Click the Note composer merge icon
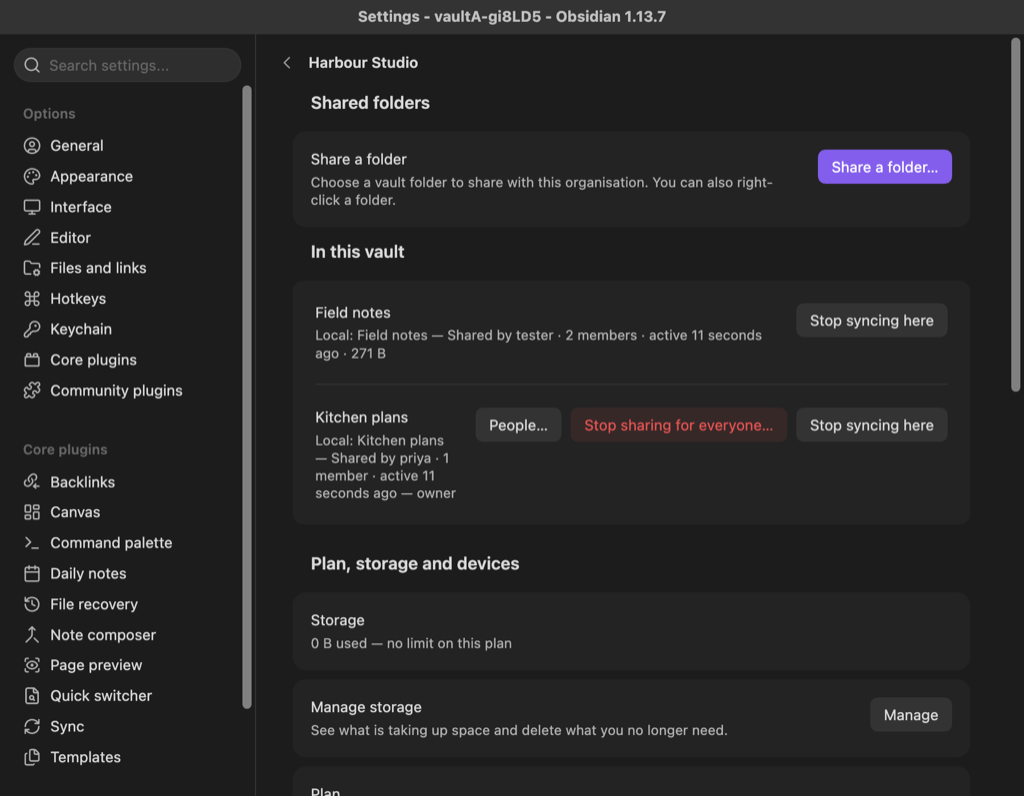The height and width of the screenshot is (796, 1024). point(32,635)
